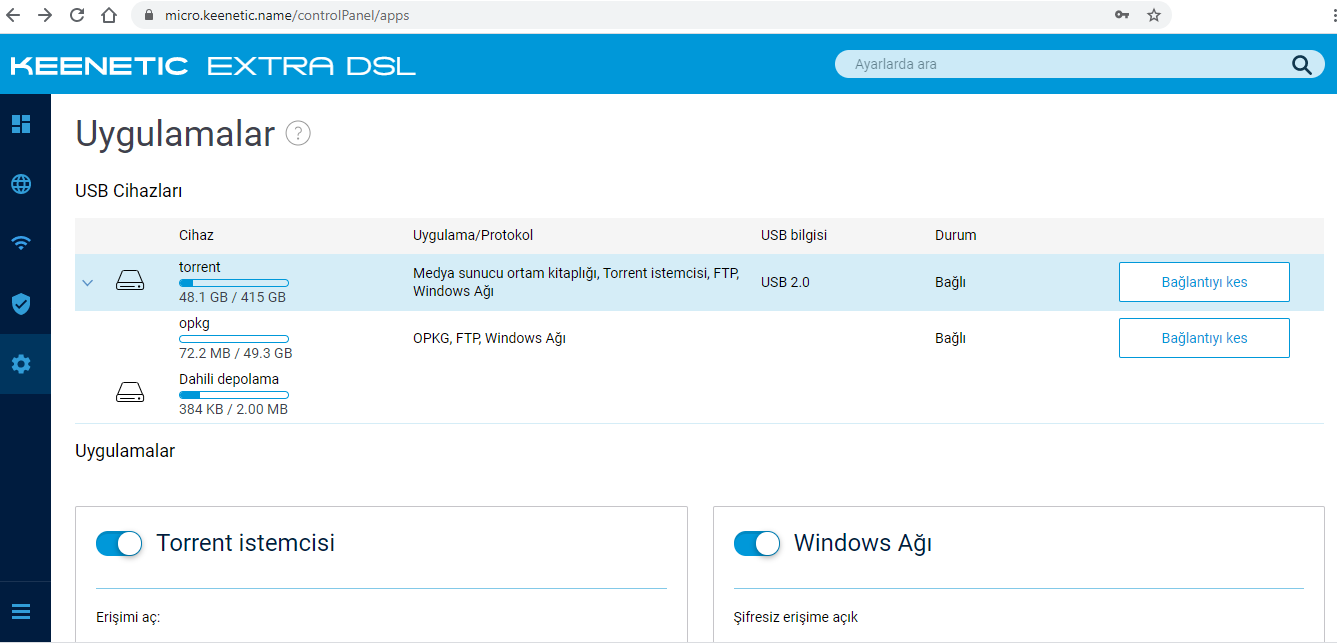Open Wi-Fi section in sidebar
This screenshot has height=643, width=1337.
click(21, 243)
